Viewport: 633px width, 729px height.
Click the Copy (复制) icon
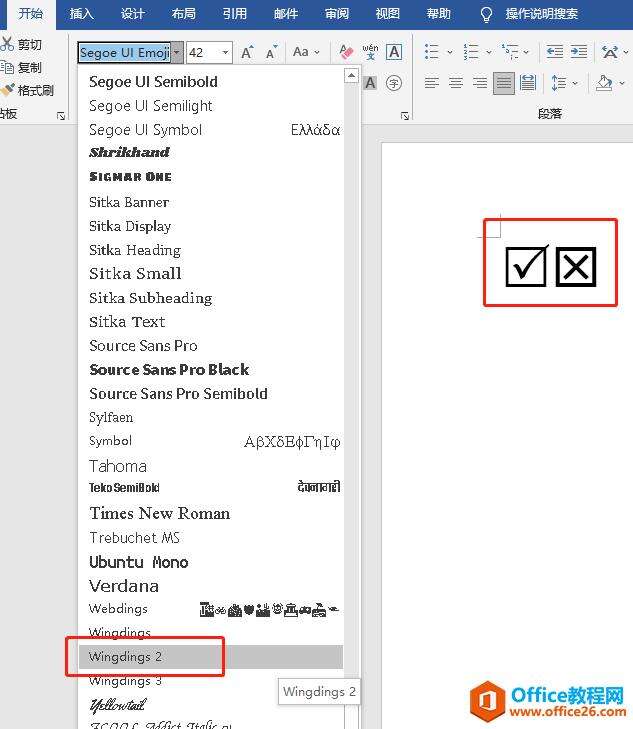point(7,67)
